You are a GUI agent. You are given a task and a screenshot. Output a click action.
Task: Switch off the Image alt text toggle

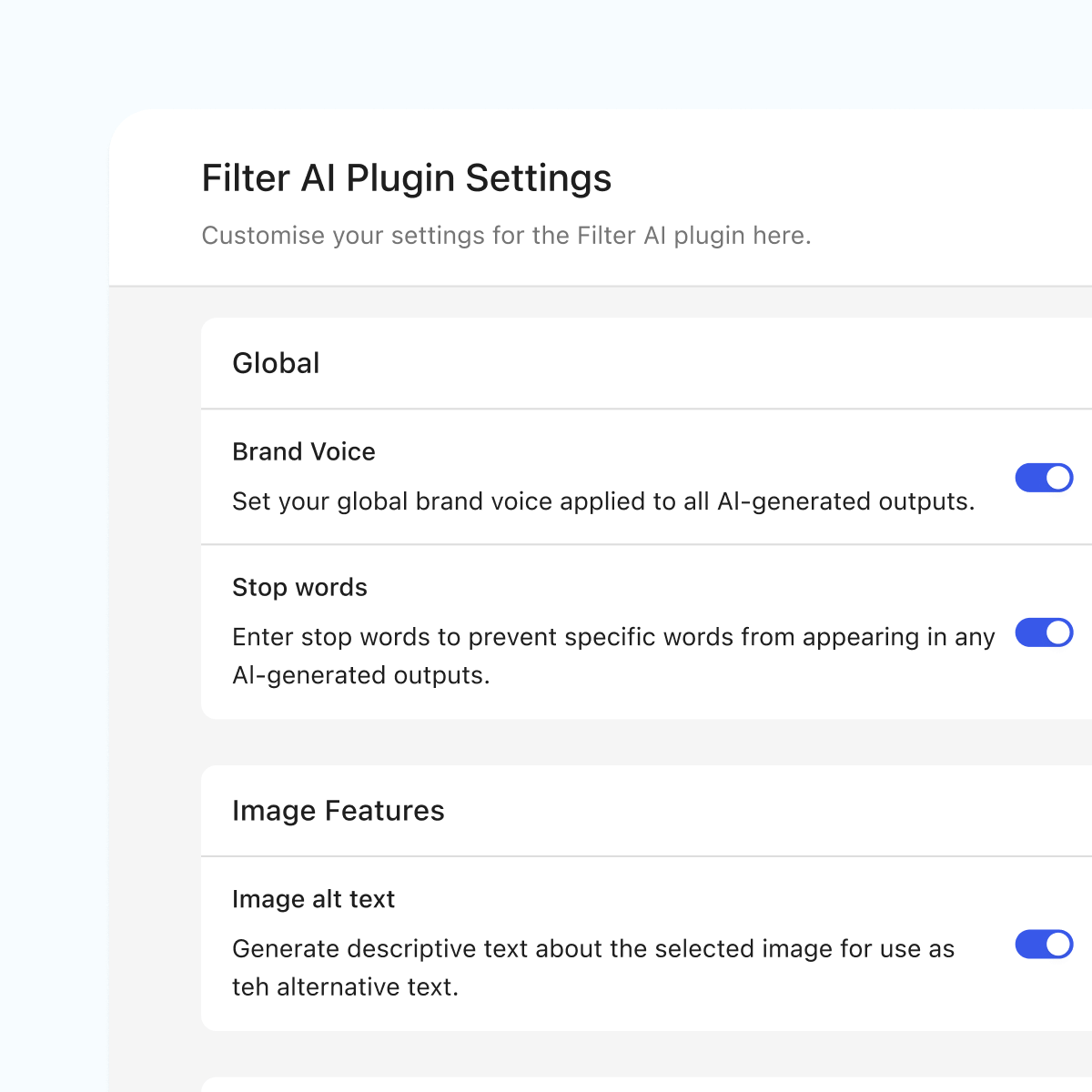click(1044, 945)
